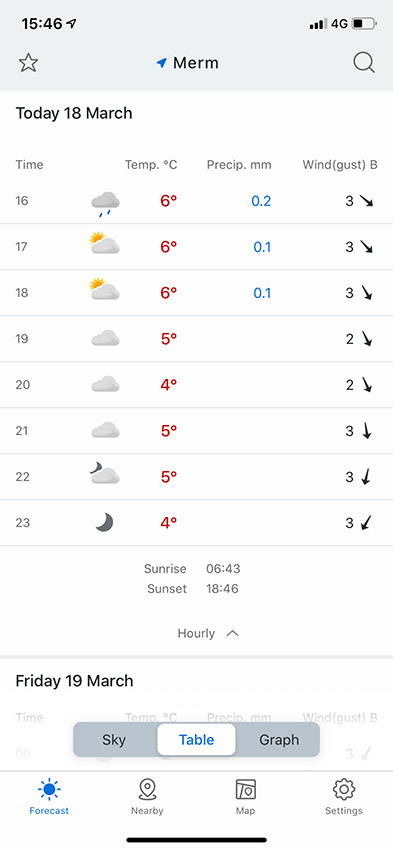The width and height of the screenshot is (393, 850).
Task: Tap the favorite star icon
Action: (x=28, y=63)
